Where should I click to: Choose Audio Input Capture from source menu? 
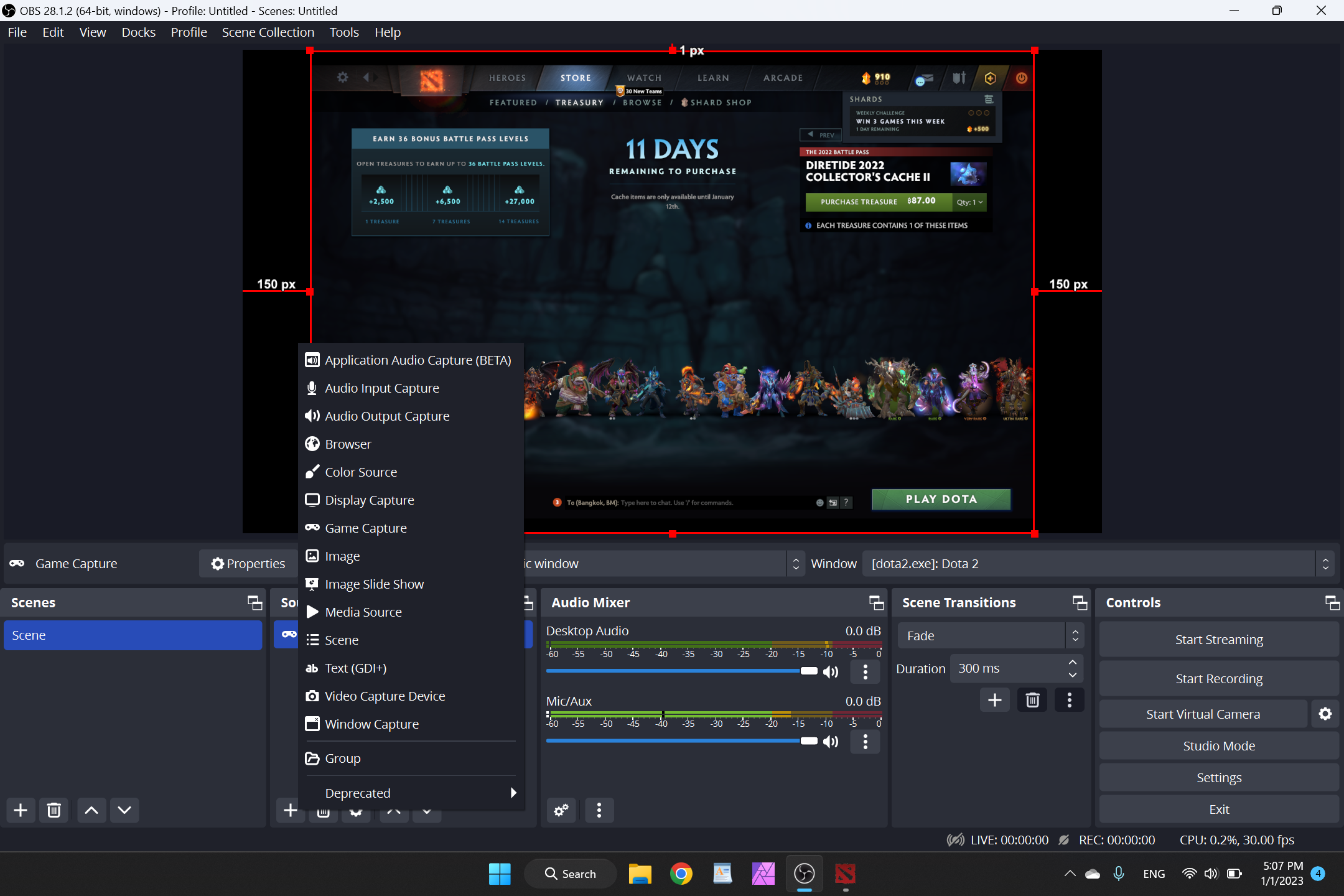tap(411, 388)
